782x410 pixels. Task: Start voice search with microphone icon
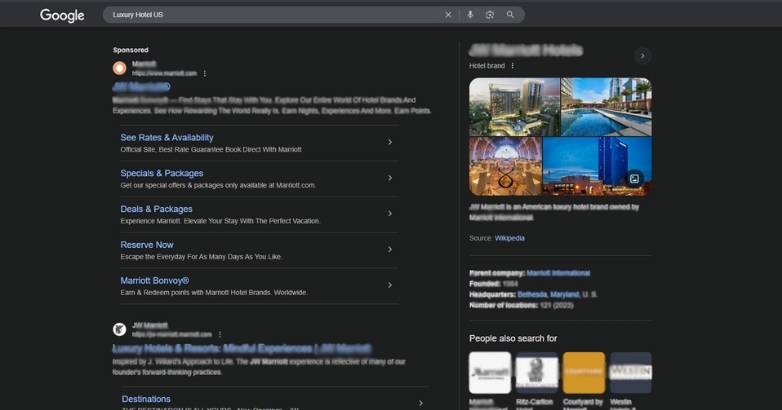pos(470,15)
